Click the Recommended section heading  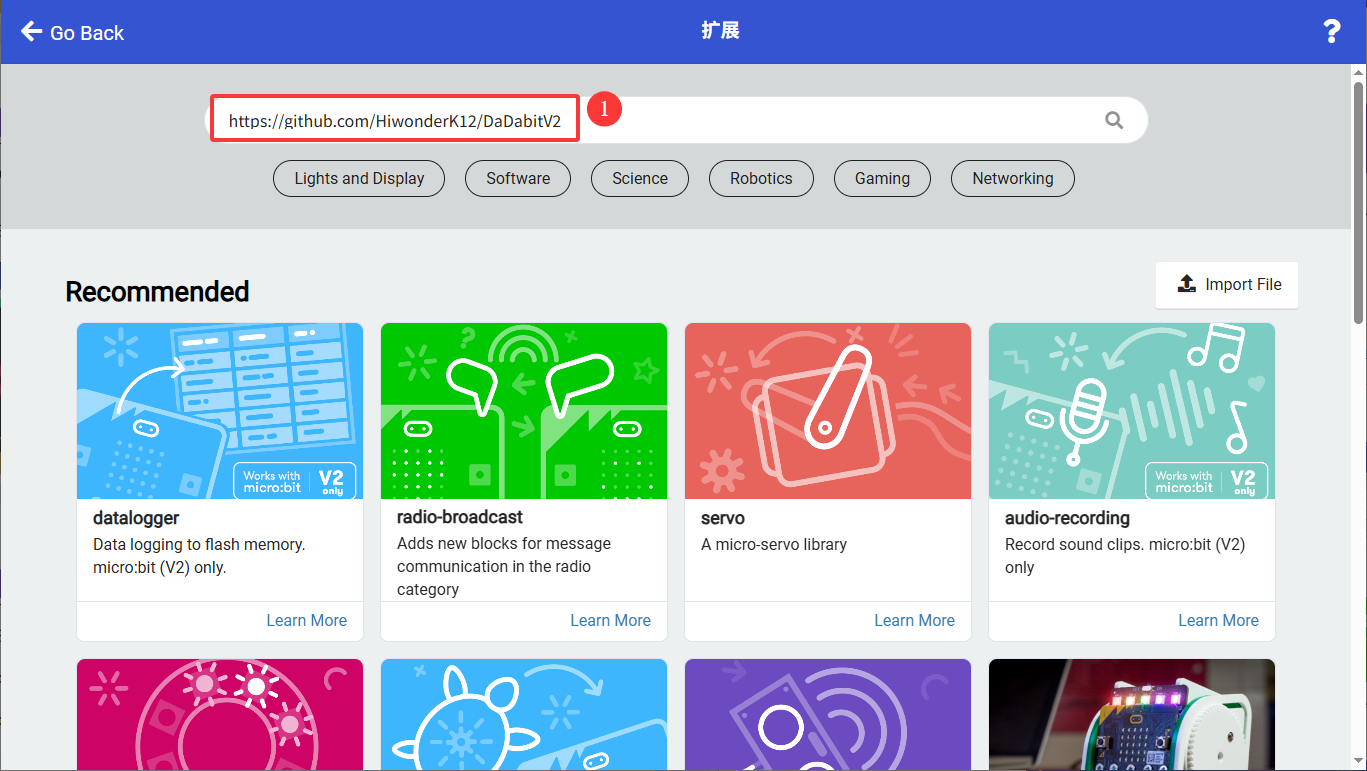[x=157, y=292]
